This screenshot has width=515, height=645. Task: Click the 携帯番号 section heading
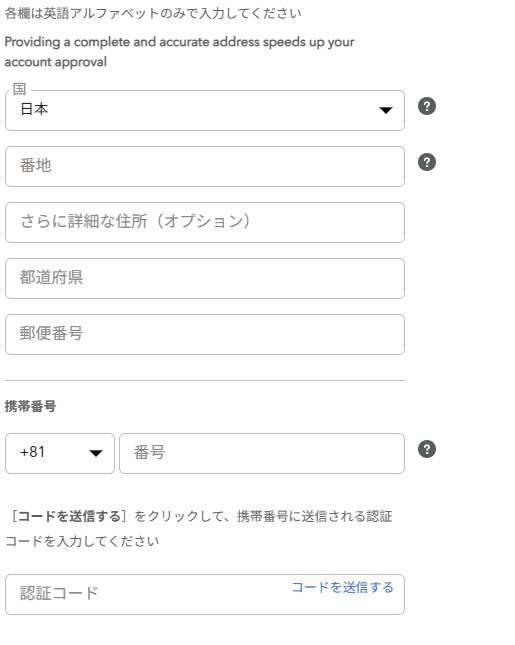(30, 406)
